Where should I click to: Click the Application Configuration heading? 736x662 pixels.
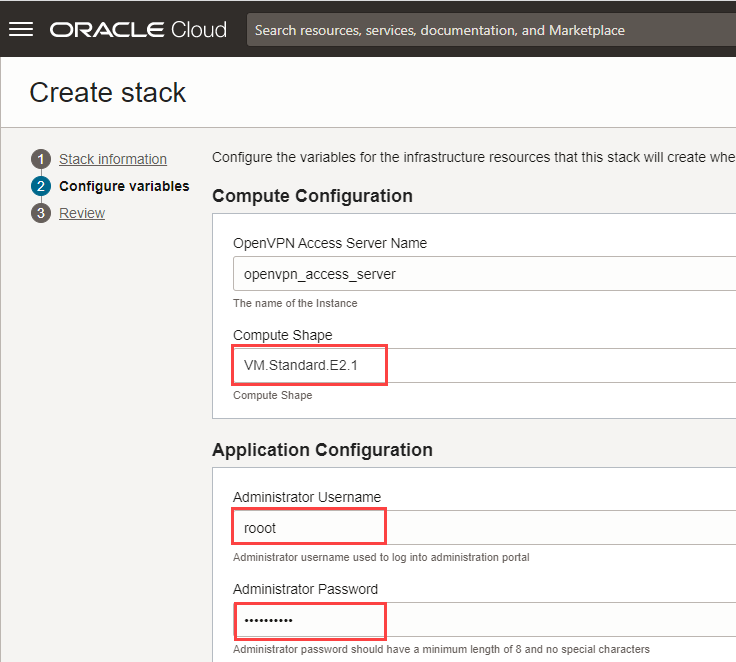click(322, 450)
